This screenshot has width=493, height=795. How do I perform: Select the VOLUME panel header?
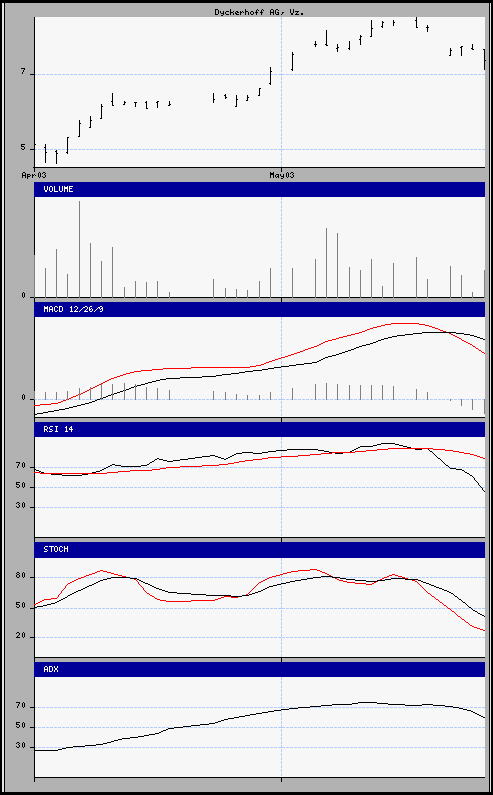click(260, 189)
